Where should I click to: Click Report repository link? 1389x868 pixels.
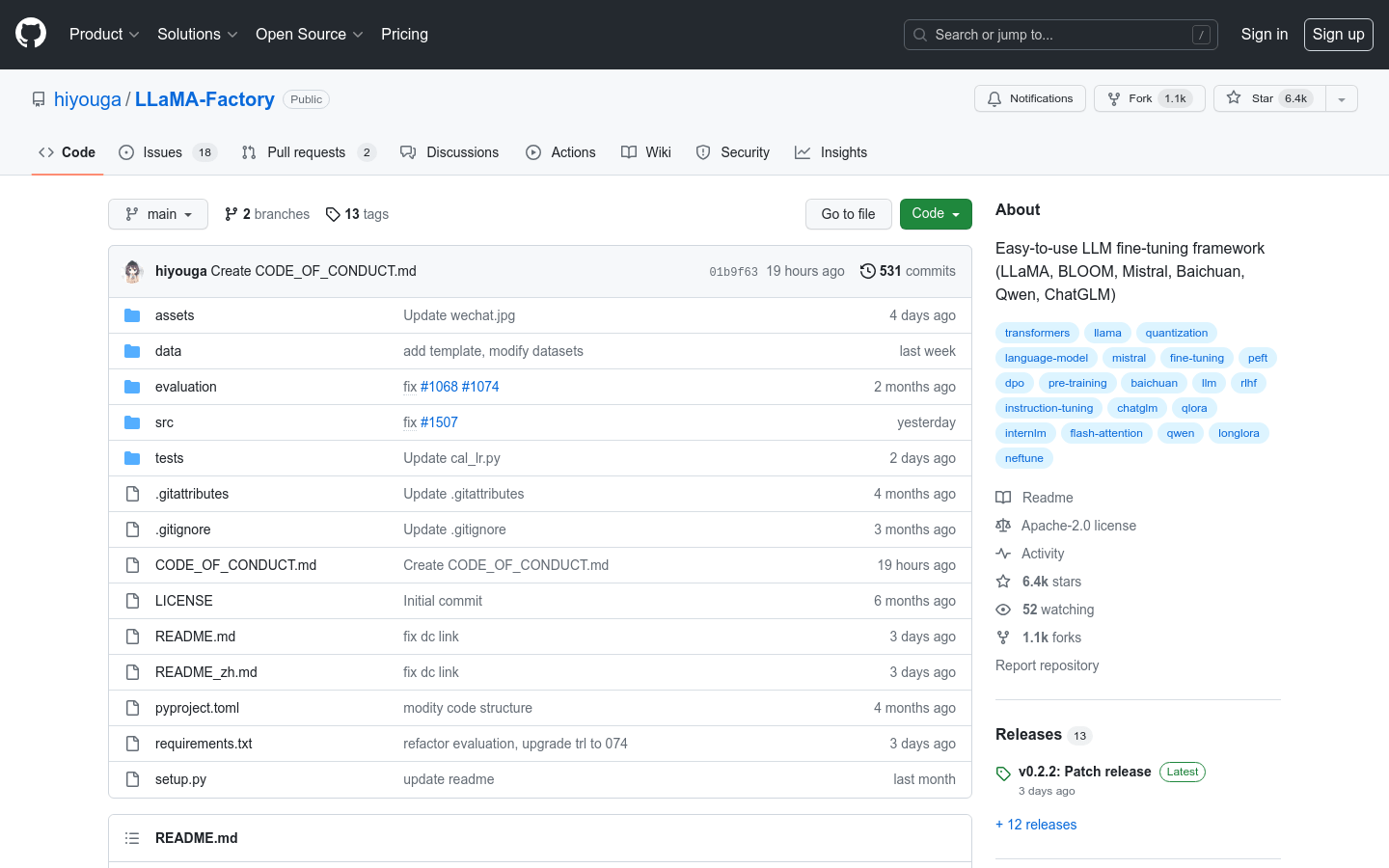tap(1047, 665)
